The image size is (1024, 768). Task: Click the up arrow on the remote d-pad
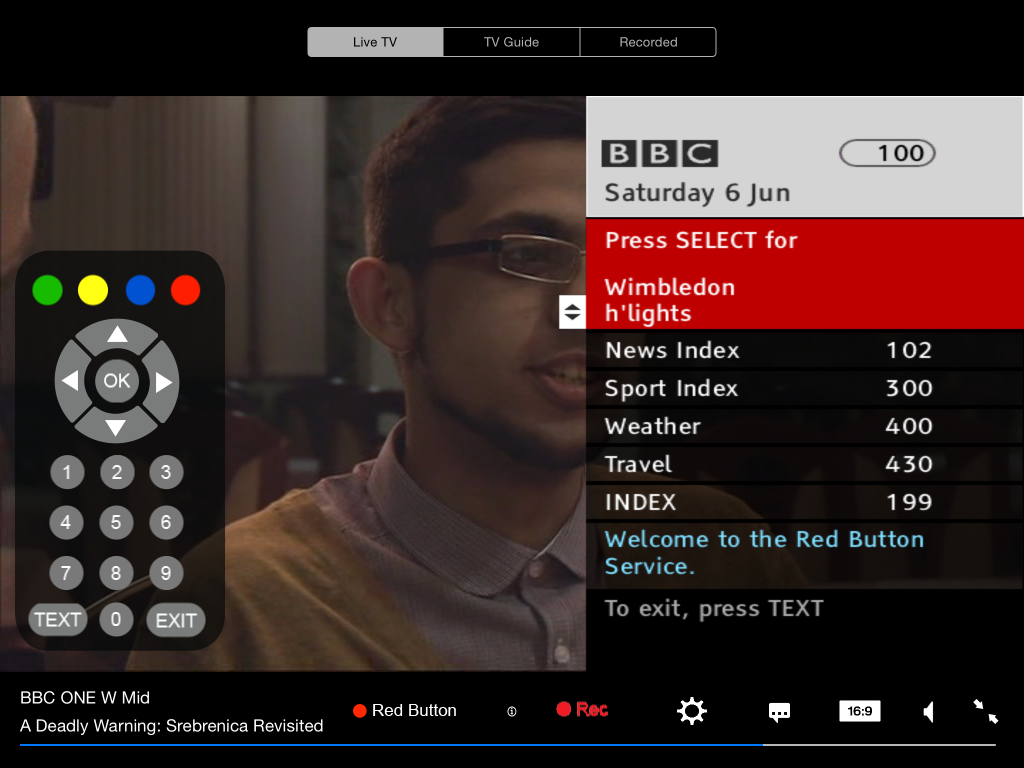pyautogui.click(x=117, y=334)
